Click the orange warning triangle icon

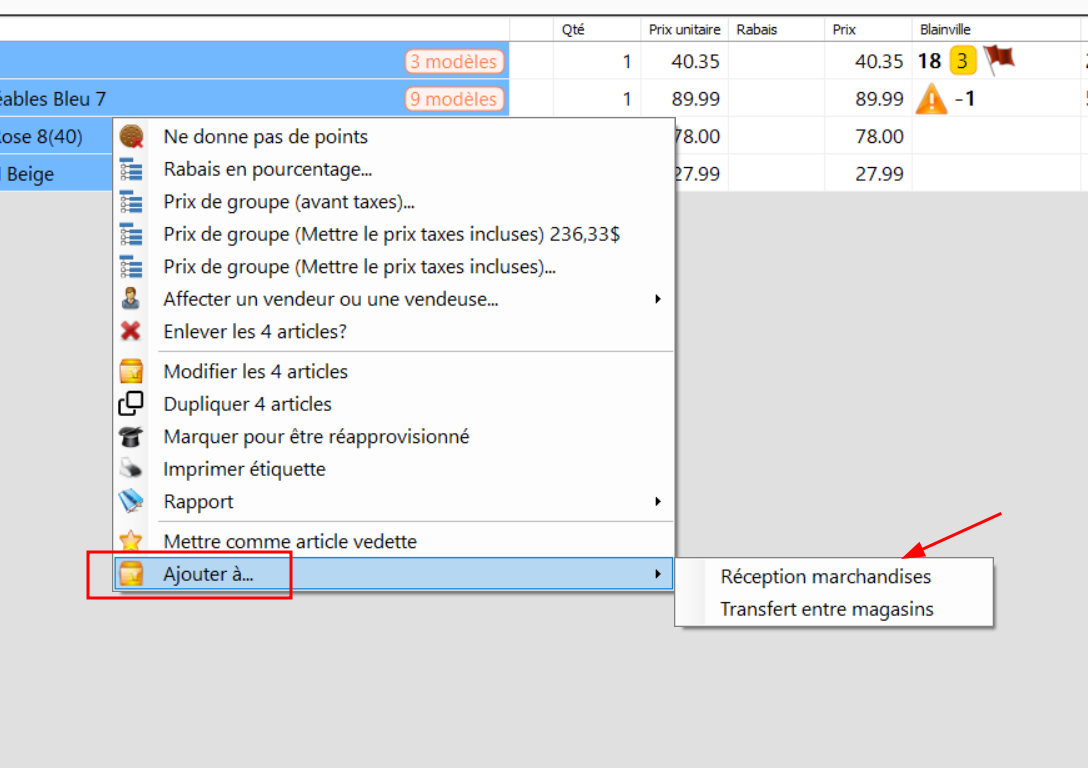tap(931, 99)
